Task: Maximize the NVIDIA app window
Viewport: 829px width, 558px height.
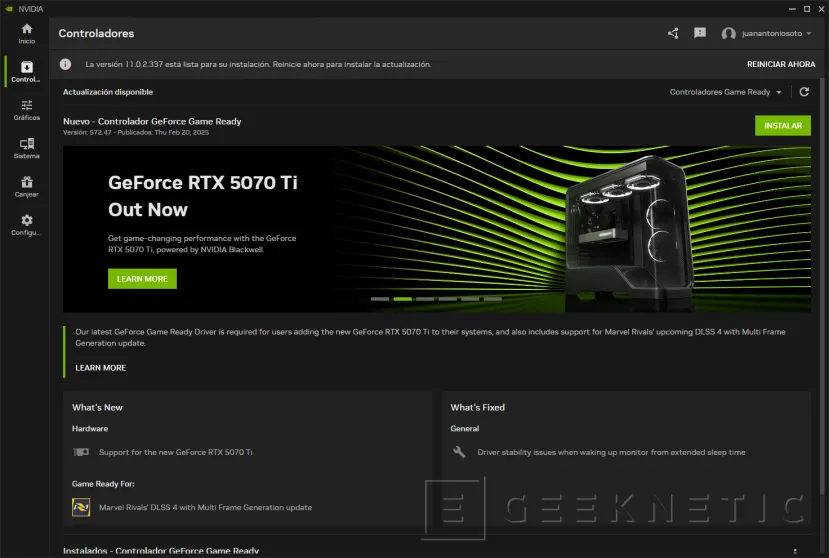Action: tap(807, 9)
